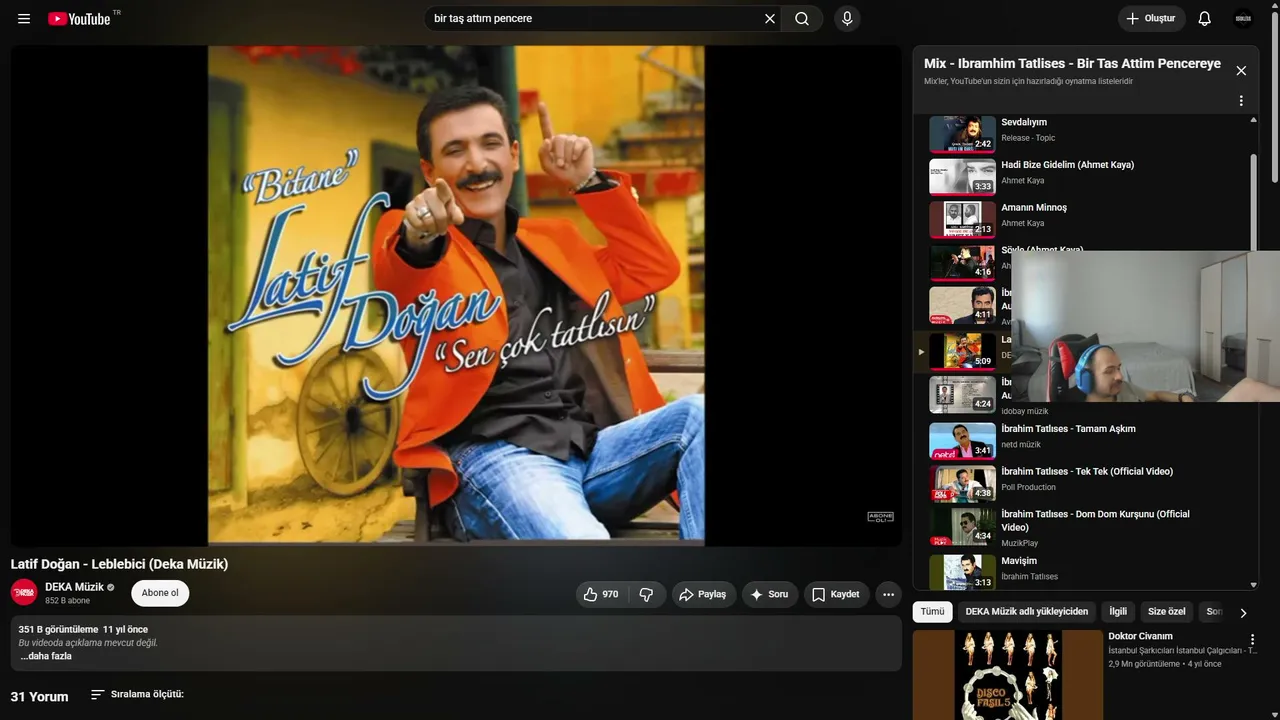Screen dimensions: 1280x720
Task: Open more actions under the video
Action: tap(888, 594)
